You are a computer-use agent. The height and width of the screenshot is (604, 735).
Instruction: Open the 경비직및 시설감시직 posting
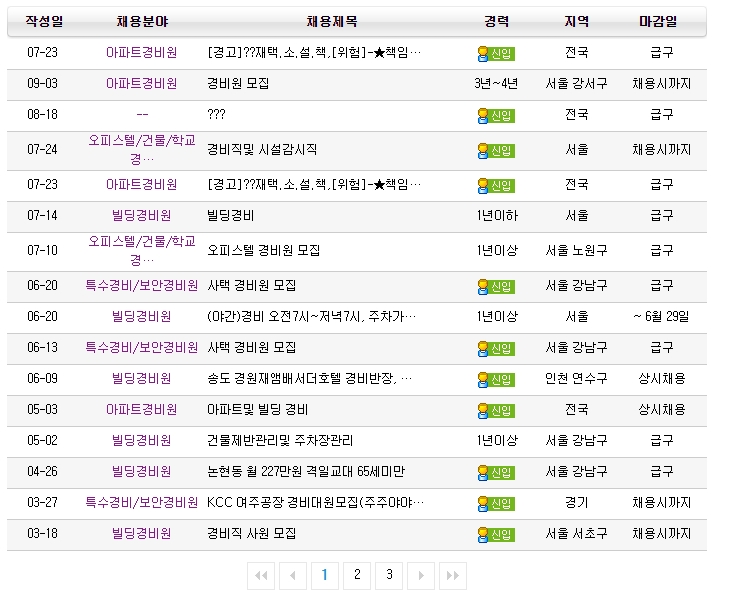coord(262,149)
